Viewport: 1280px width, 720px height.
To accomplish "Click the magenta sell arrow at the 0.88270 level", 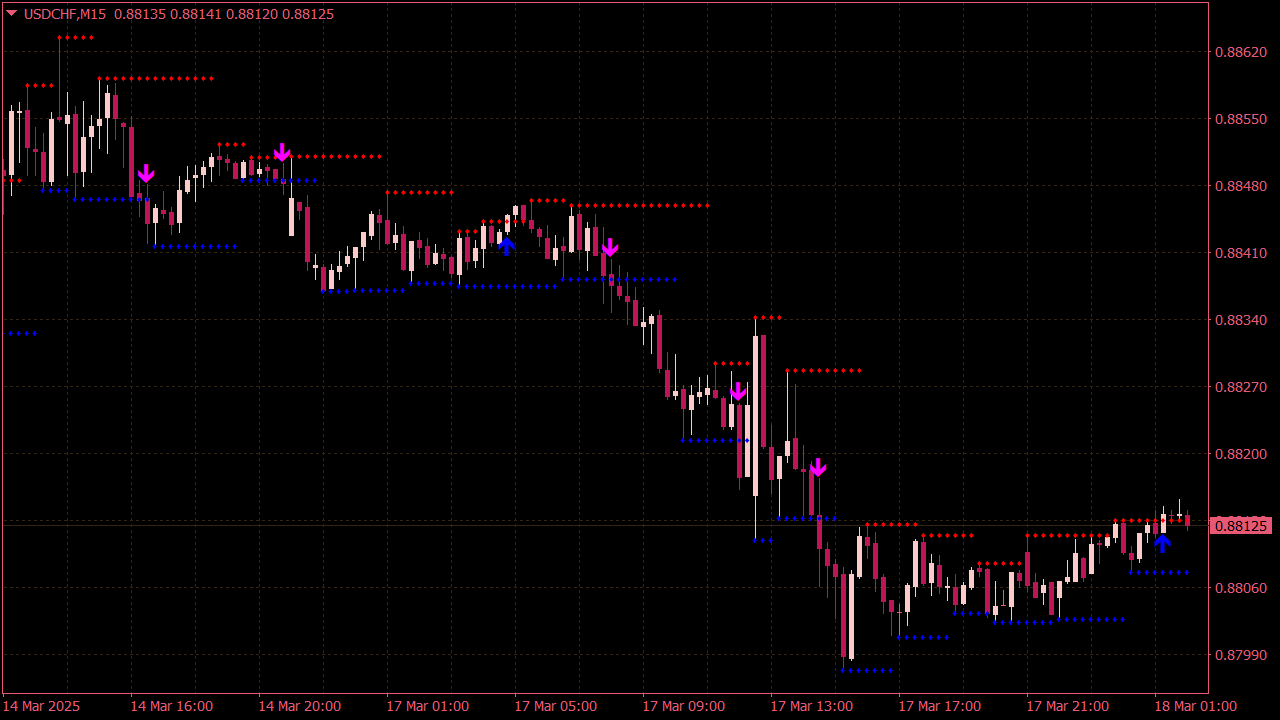I will pos(738,391).
